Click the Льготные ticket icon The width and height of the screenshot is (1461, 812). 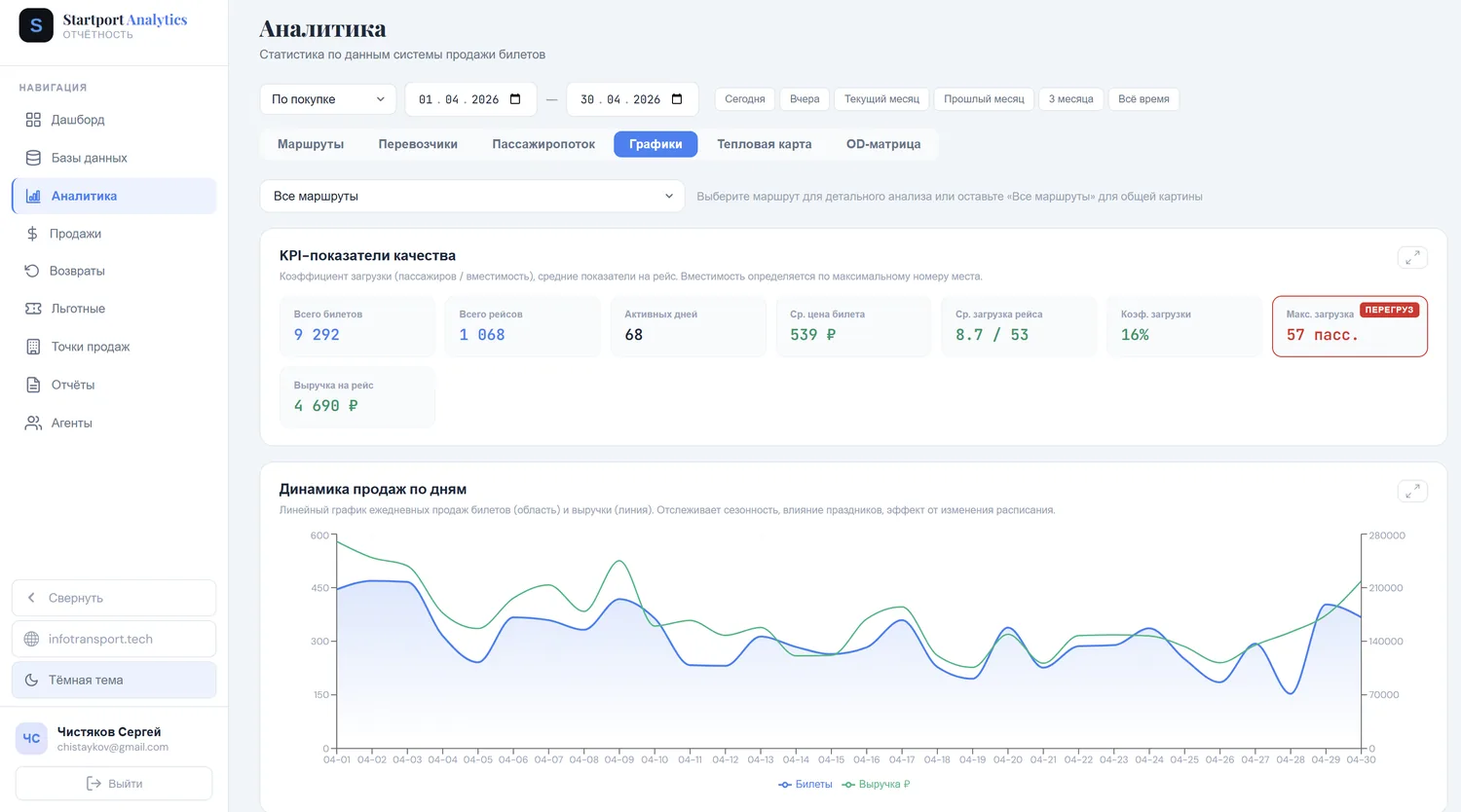32,309
